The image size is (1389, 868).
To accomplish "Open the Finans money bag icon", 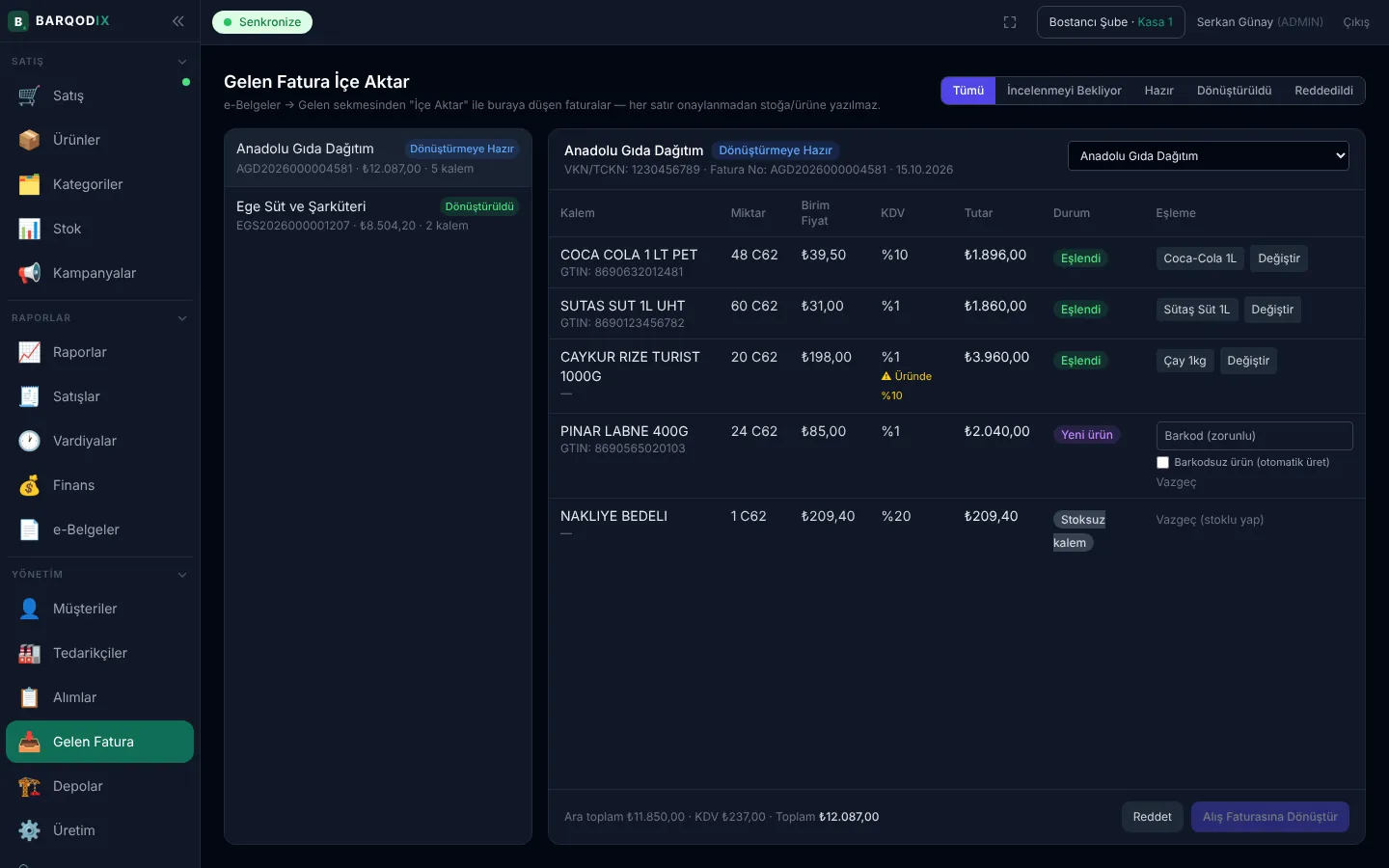I will [x=29, y=485].
